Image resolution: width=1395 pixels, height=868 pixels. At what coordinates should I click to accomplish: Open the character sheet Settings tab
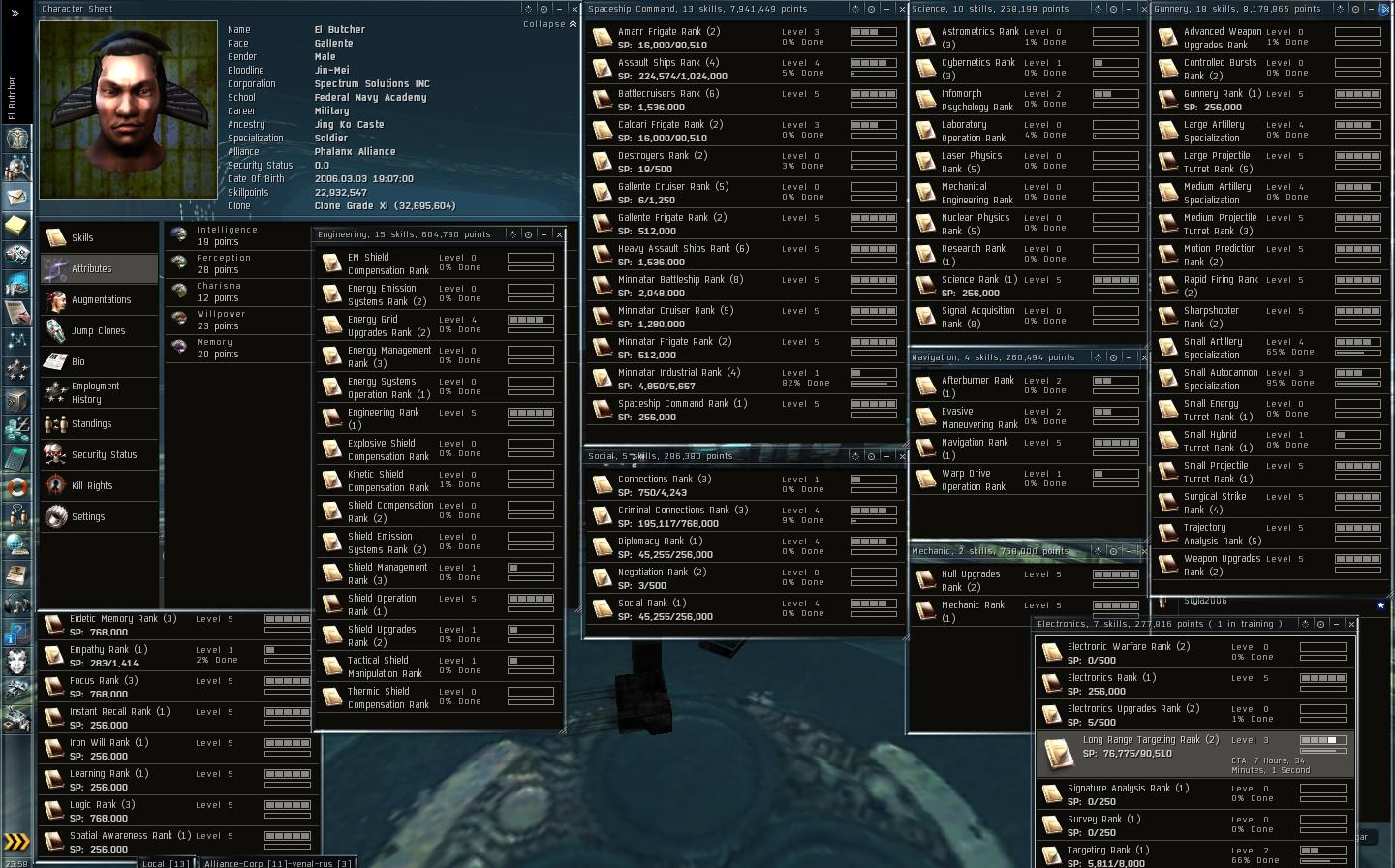(99, 516)
